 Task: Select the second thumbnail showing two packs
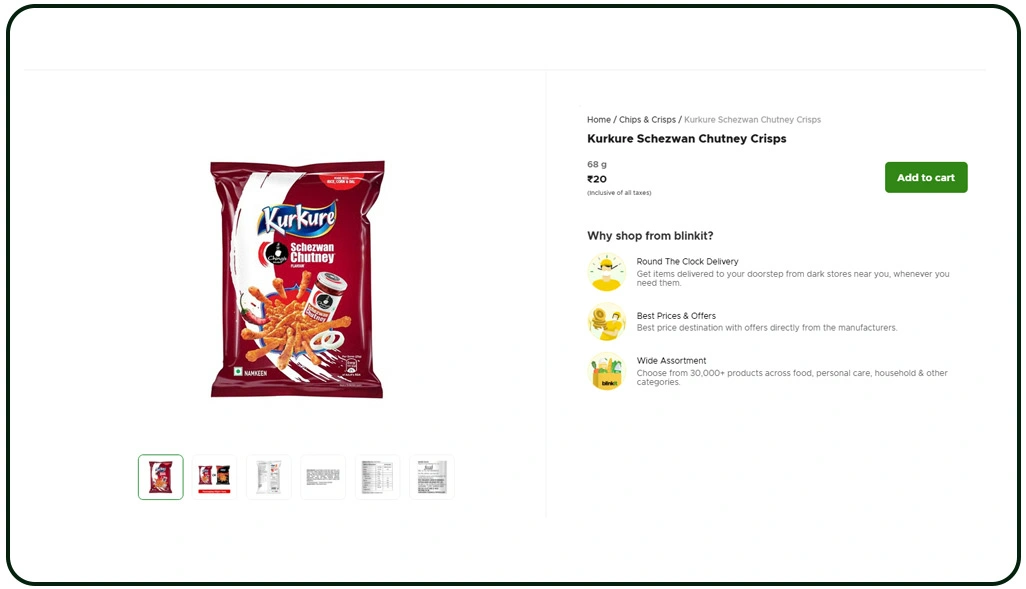tap(215, 477)
